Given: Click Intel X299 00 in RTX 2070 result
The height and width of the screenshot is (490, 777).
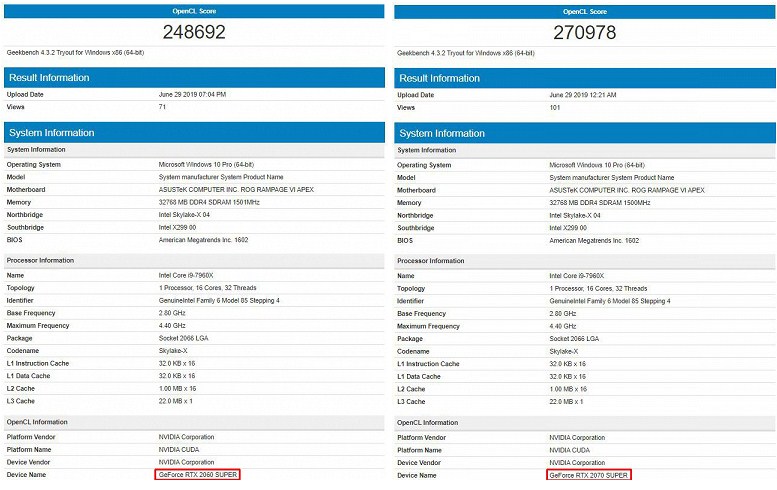Looking at the screenshot, I should pos(568,228).
